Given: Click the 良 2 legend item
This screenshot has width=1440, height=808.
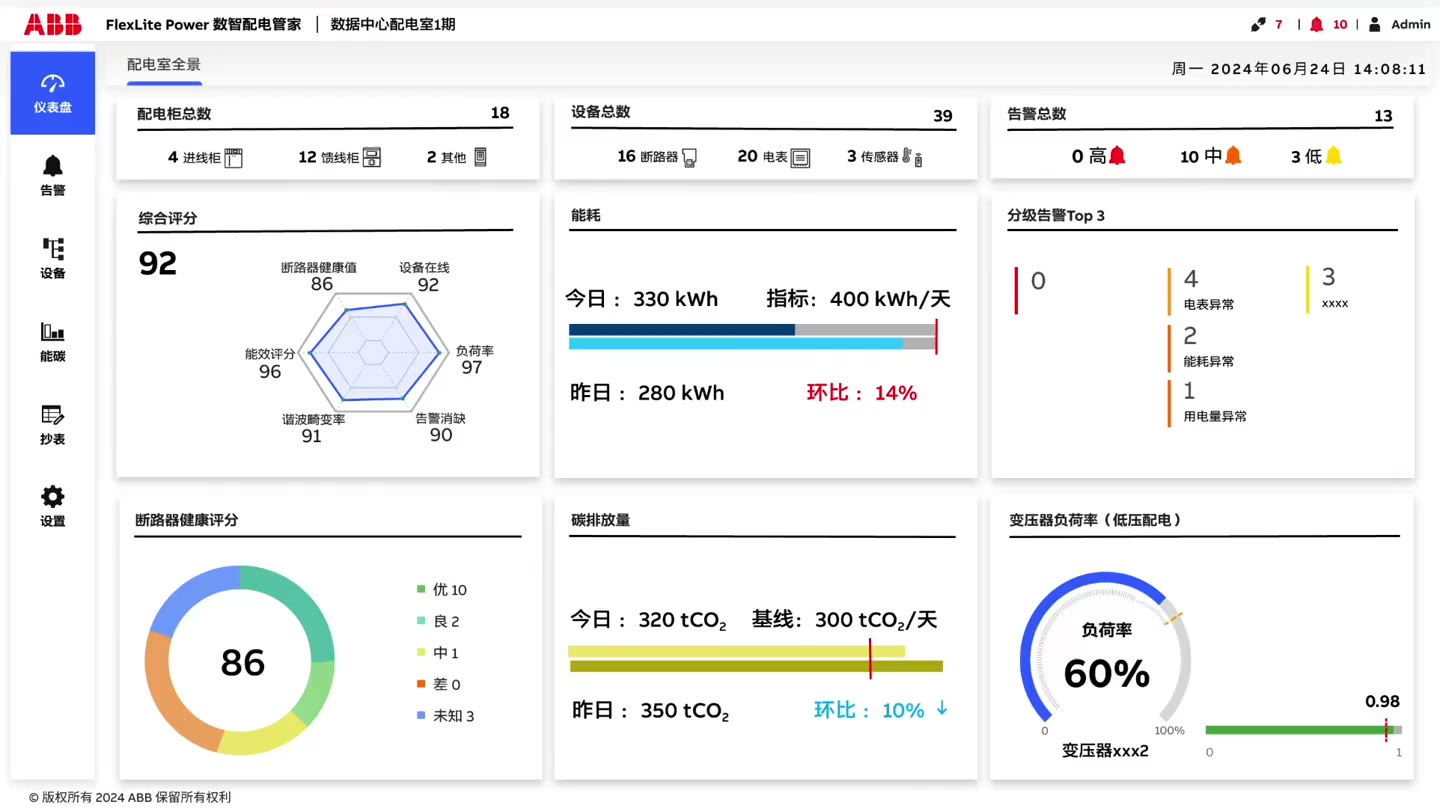Looking at the screenshot, I should [438, 621].
